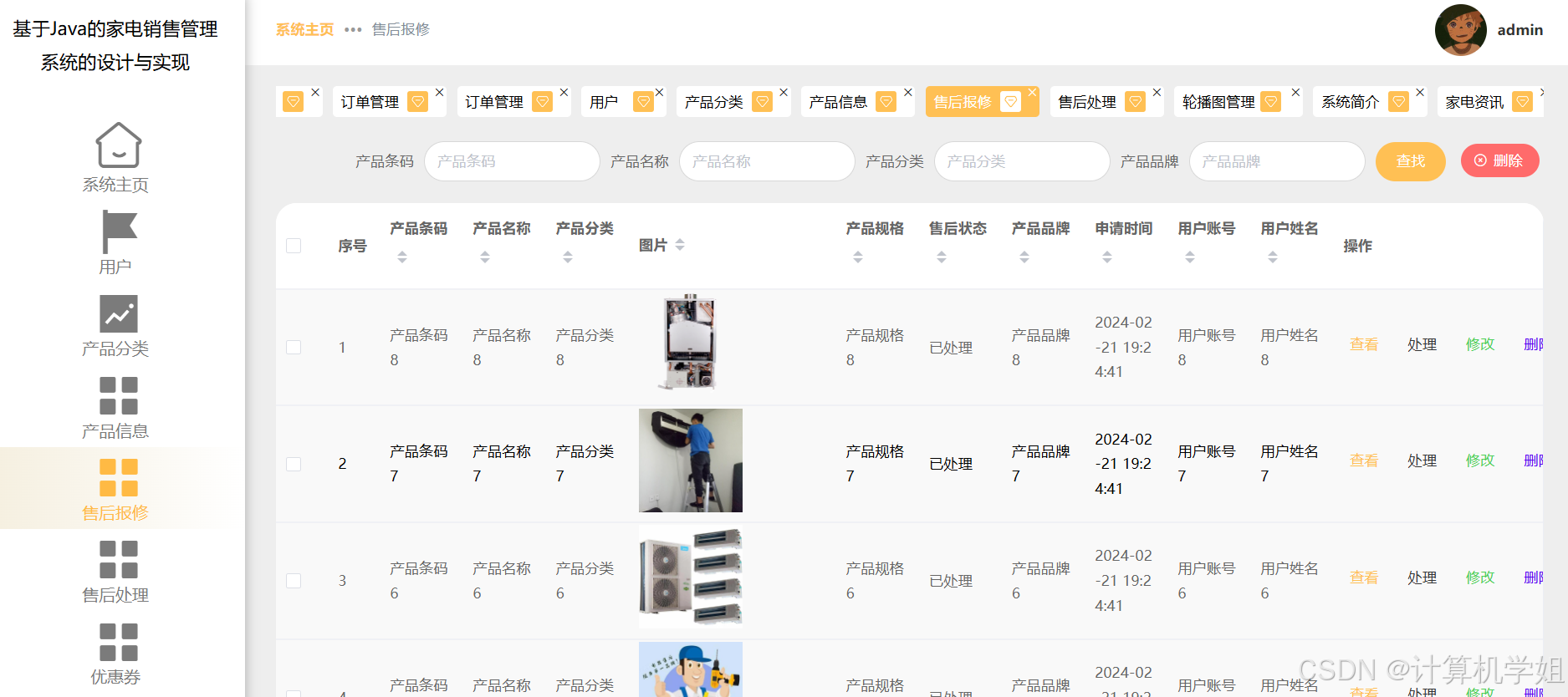The image size is (1568, 697).
Task: Click the heart icon on 用户 tab
Action: tap(643, 102)
